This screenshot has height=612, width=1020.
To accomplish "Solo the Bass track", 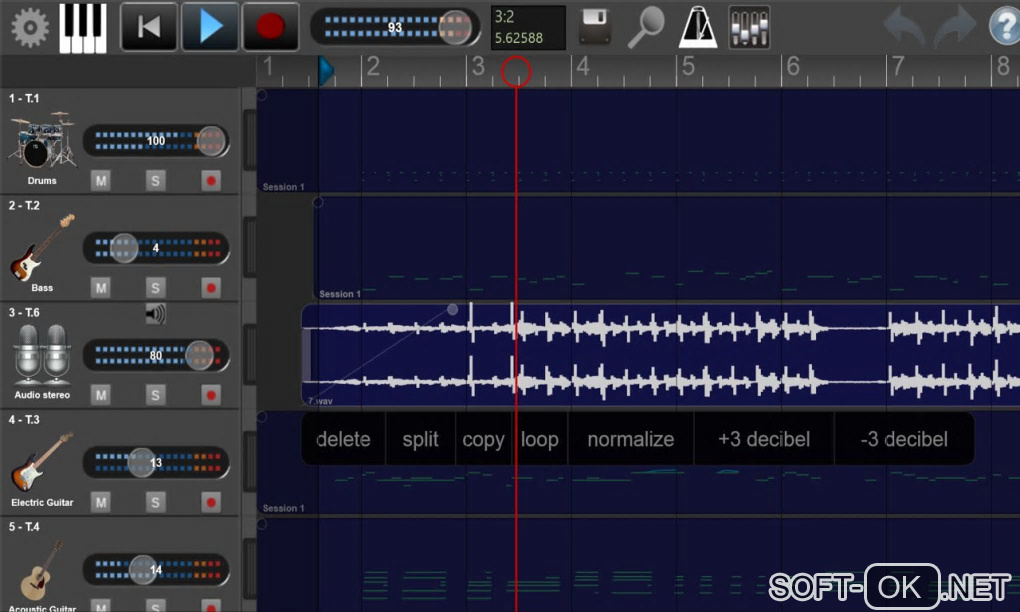I will tap(155, 287).
